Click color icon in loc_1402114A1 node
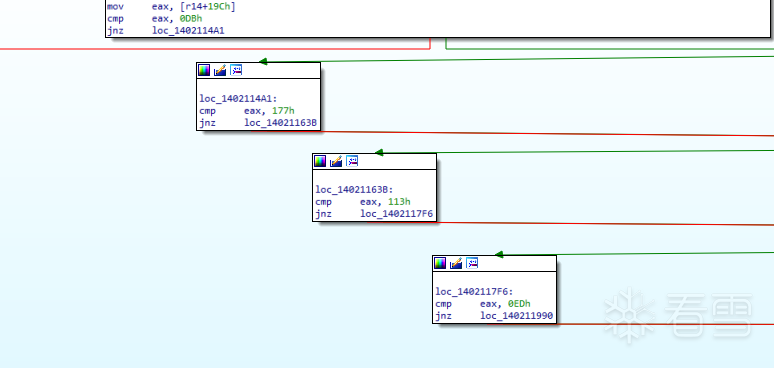 [x=204, y=70]
